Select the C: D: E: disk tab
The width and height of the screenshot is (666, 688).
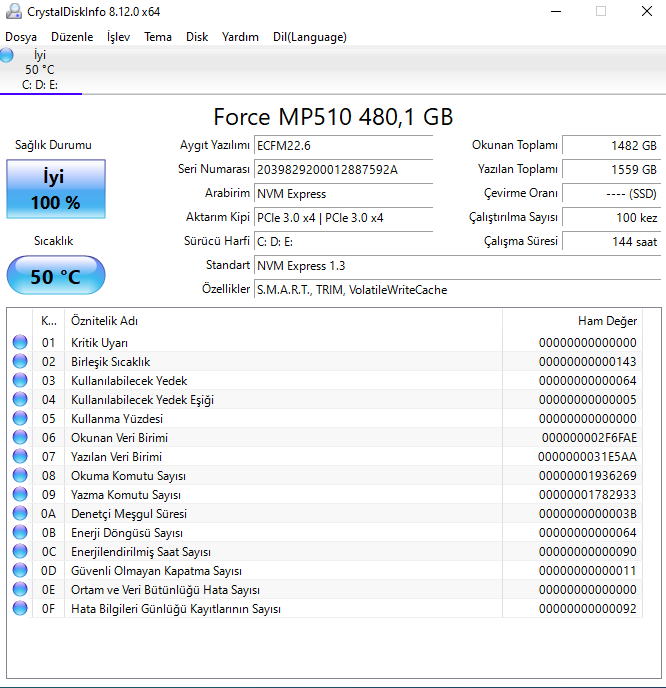click(40, 69)
